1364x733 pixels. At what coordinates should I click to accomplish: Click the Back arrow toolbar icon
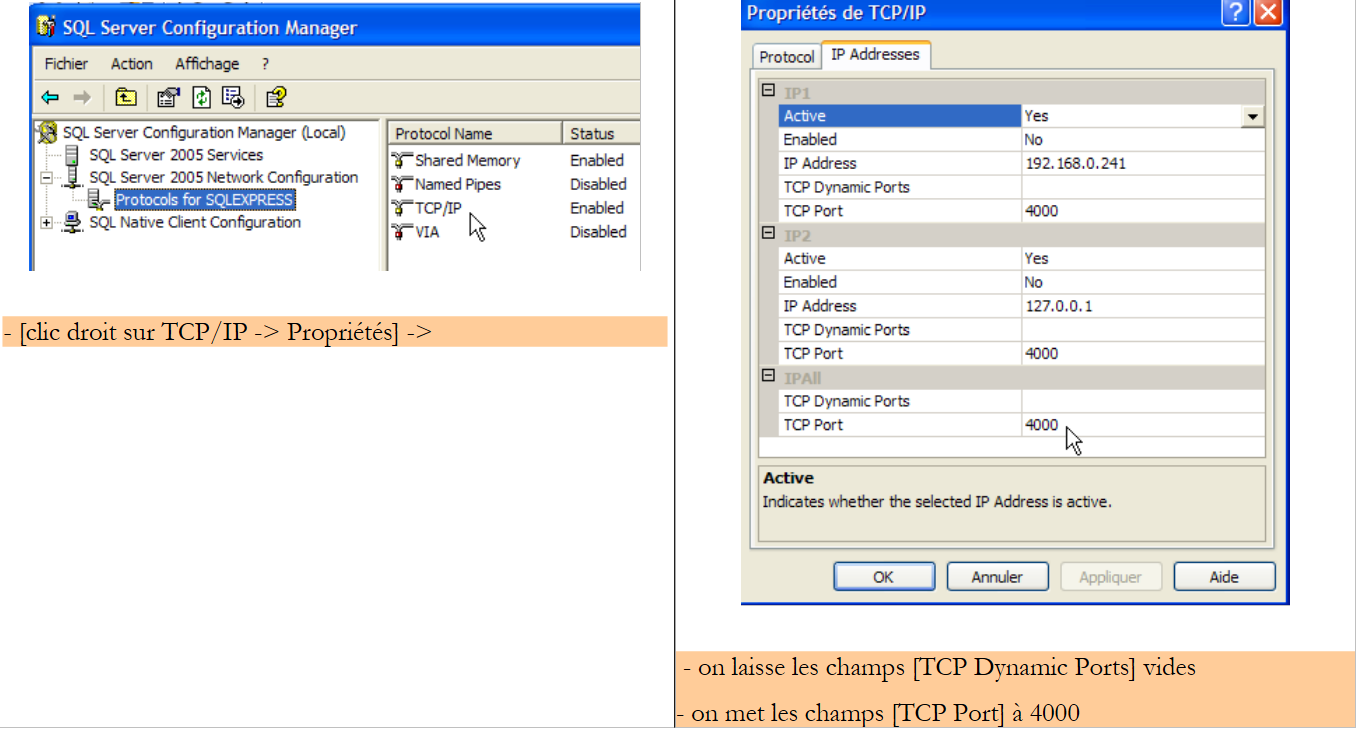[x=50, y=97]
